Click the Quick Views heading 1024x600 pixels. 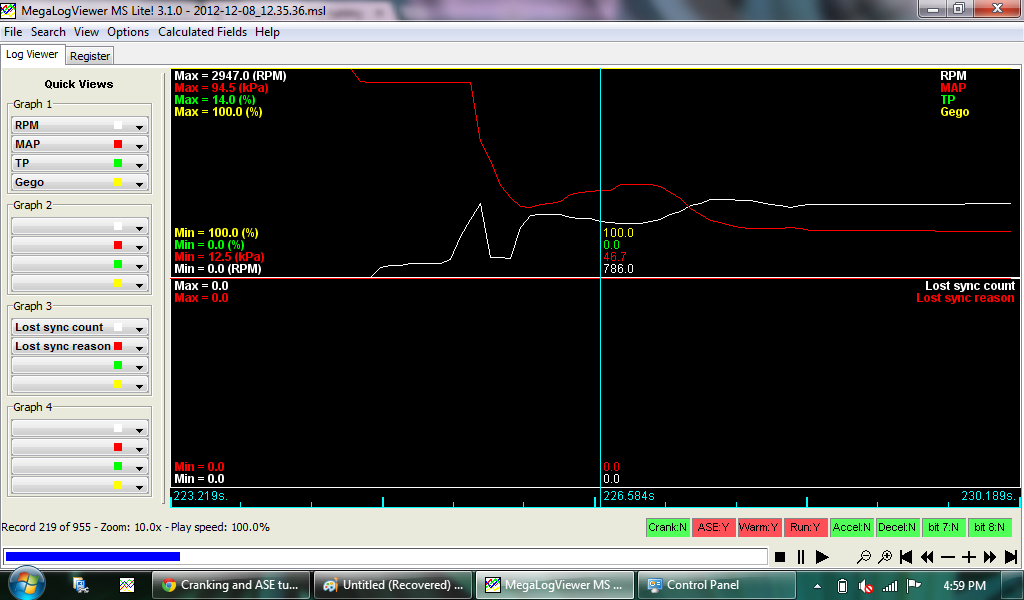[79, 84]
